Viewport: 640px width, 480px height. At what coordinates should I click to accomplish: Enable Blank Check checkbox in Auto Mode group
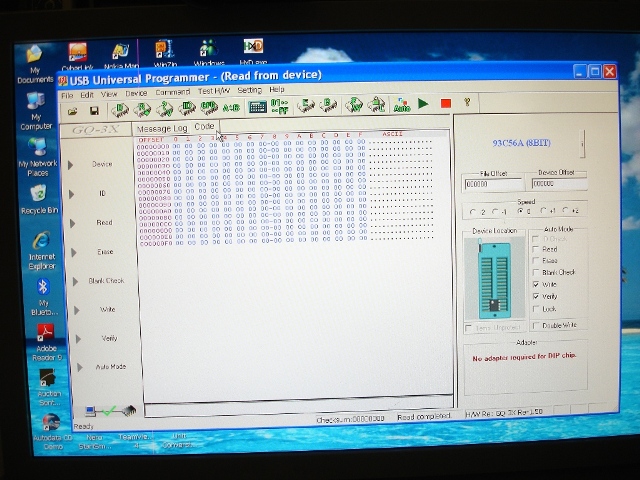pos(536,272)
